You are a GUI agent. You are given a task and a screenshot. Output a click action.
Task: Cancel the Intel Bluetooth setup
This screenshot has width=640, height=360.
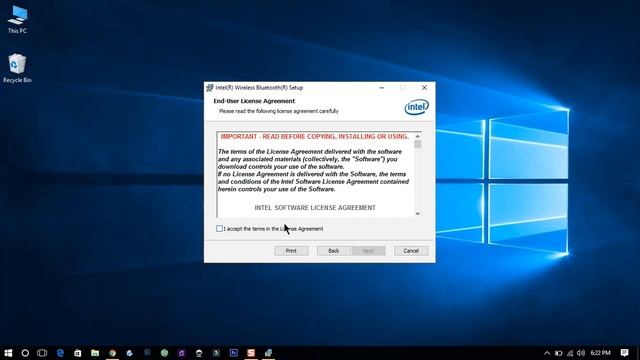coord(411,251)
